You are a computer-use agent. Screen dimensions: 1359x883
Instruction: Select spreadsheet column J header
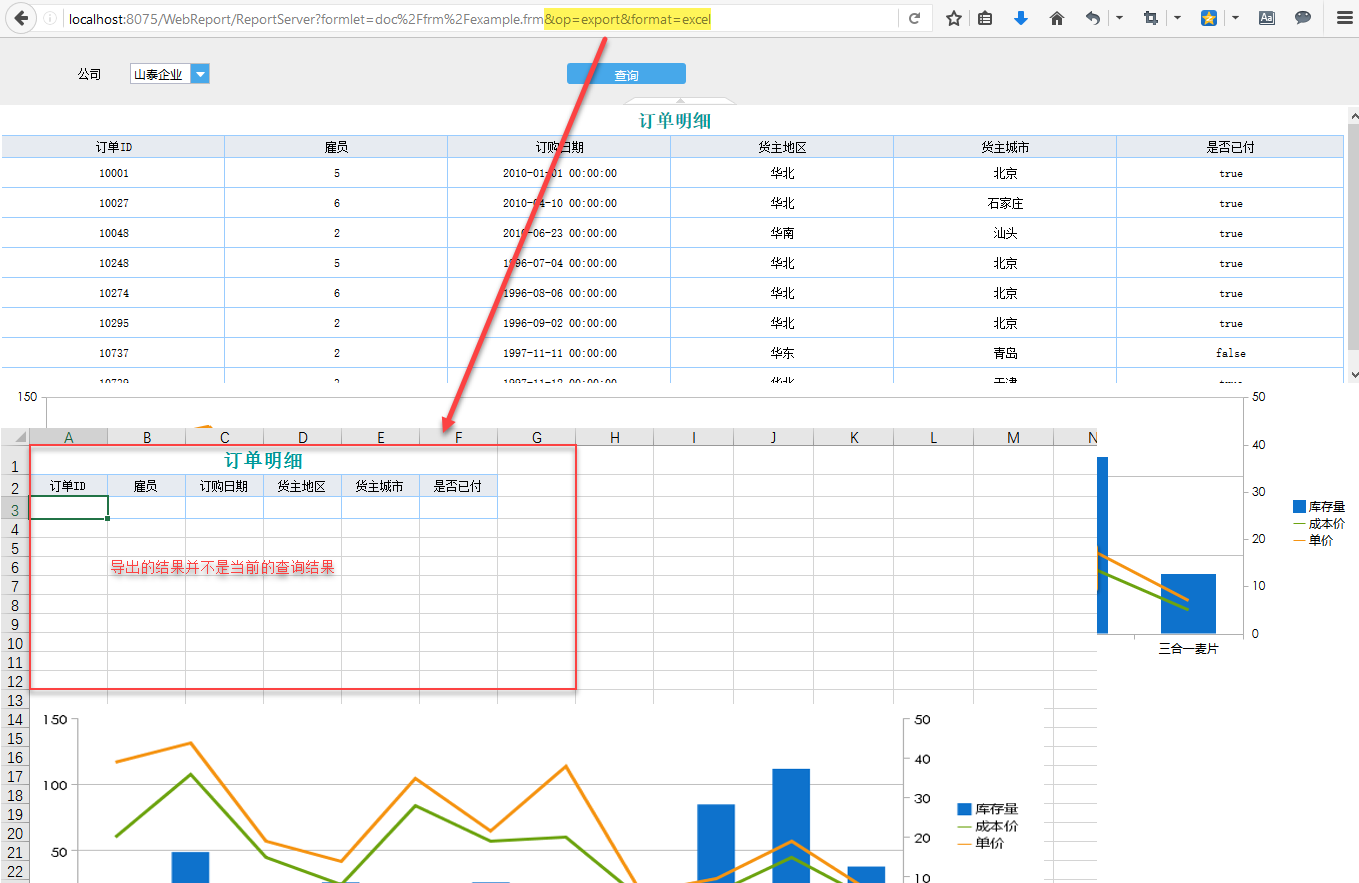(x=774, y=437)
